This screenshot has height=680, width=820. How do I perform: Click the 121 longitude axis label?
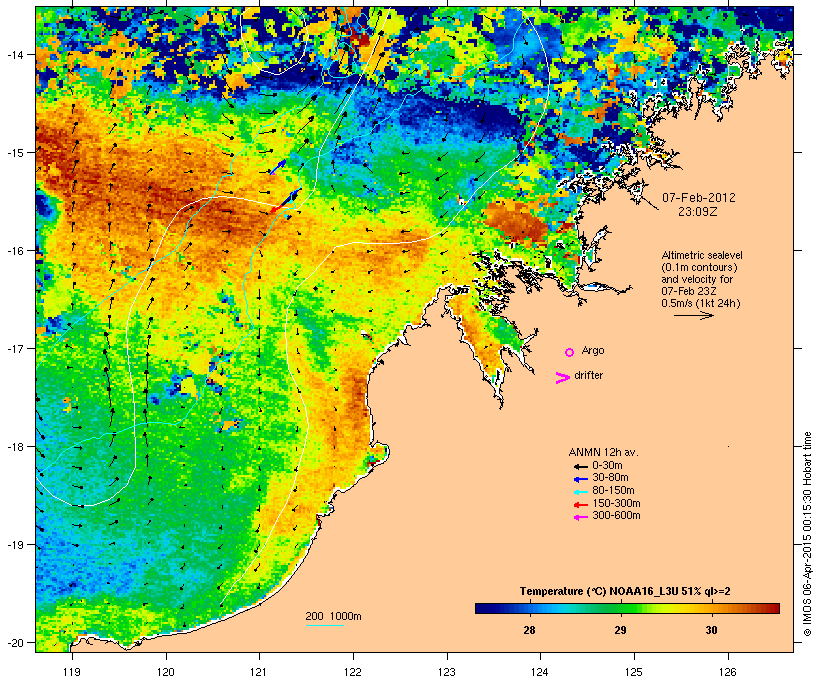(x=260, y=672)
